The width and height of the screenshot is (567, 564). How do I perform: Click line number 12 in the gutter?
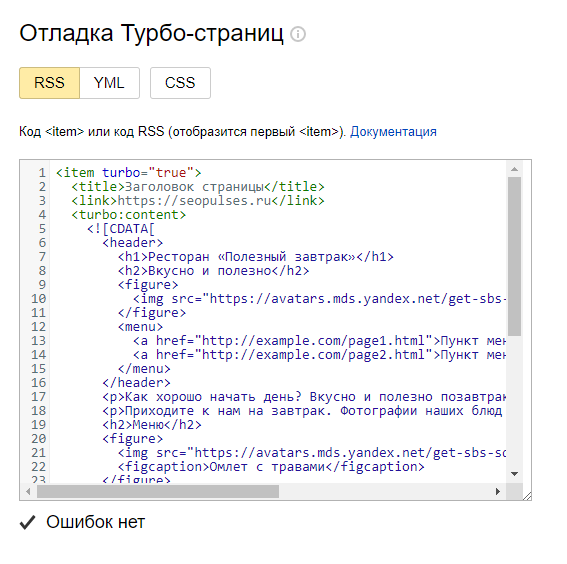(39, 327)
